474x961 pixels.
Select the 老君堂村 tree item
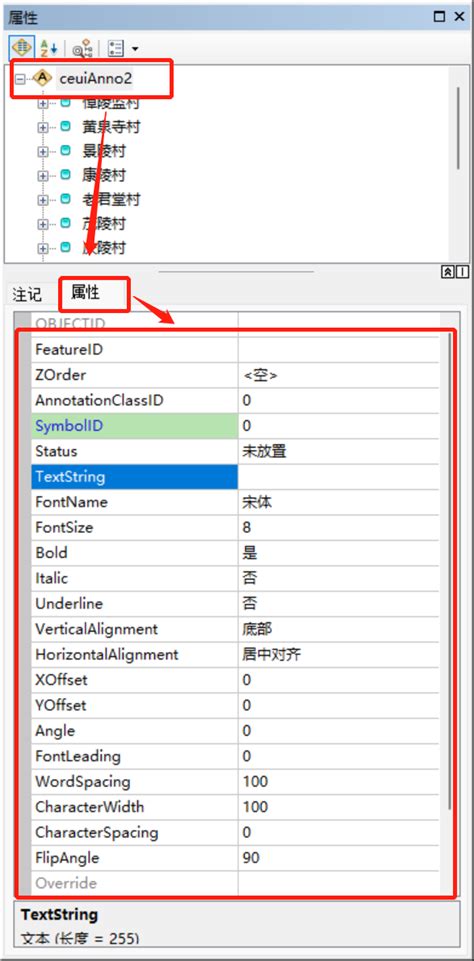(111, 199)
